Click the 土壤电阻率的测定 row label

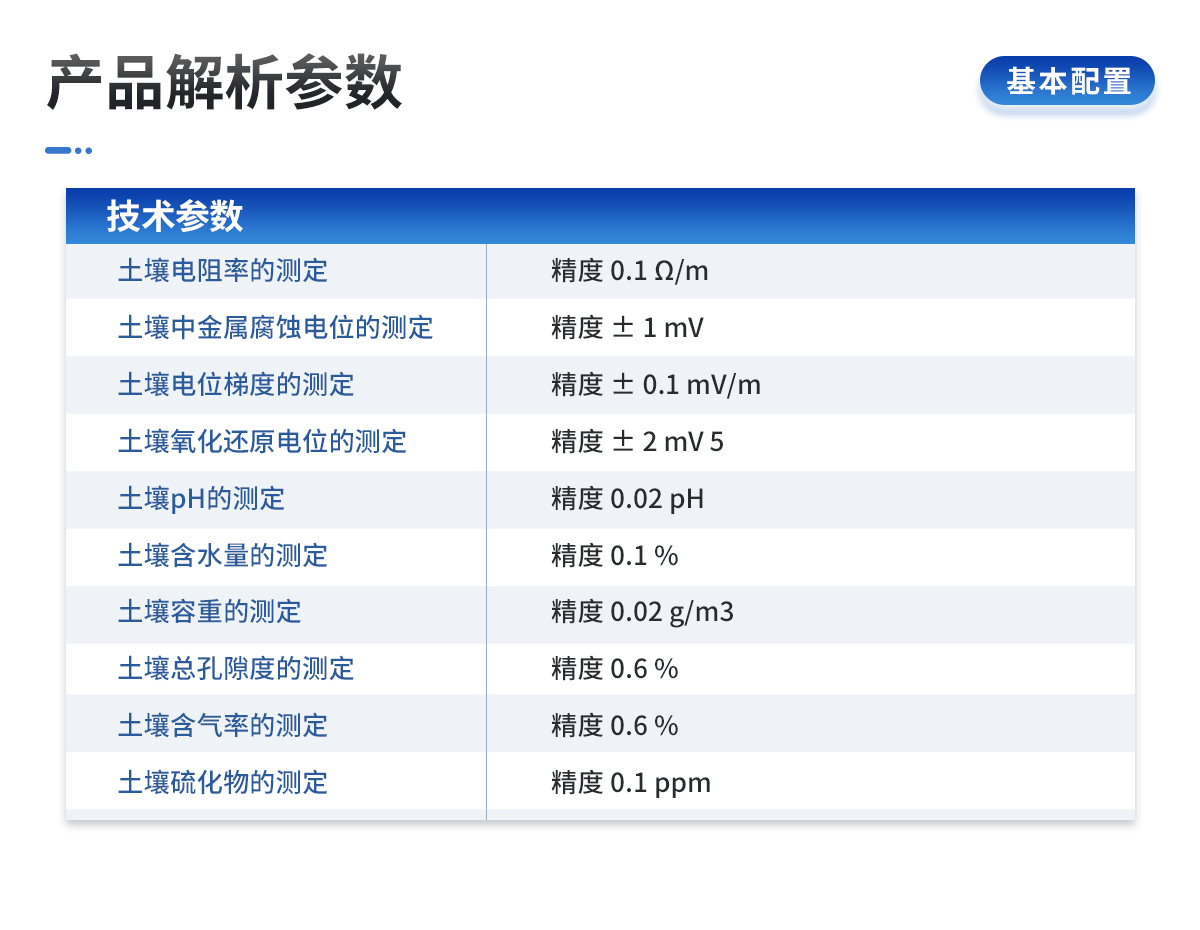point(223,271)
